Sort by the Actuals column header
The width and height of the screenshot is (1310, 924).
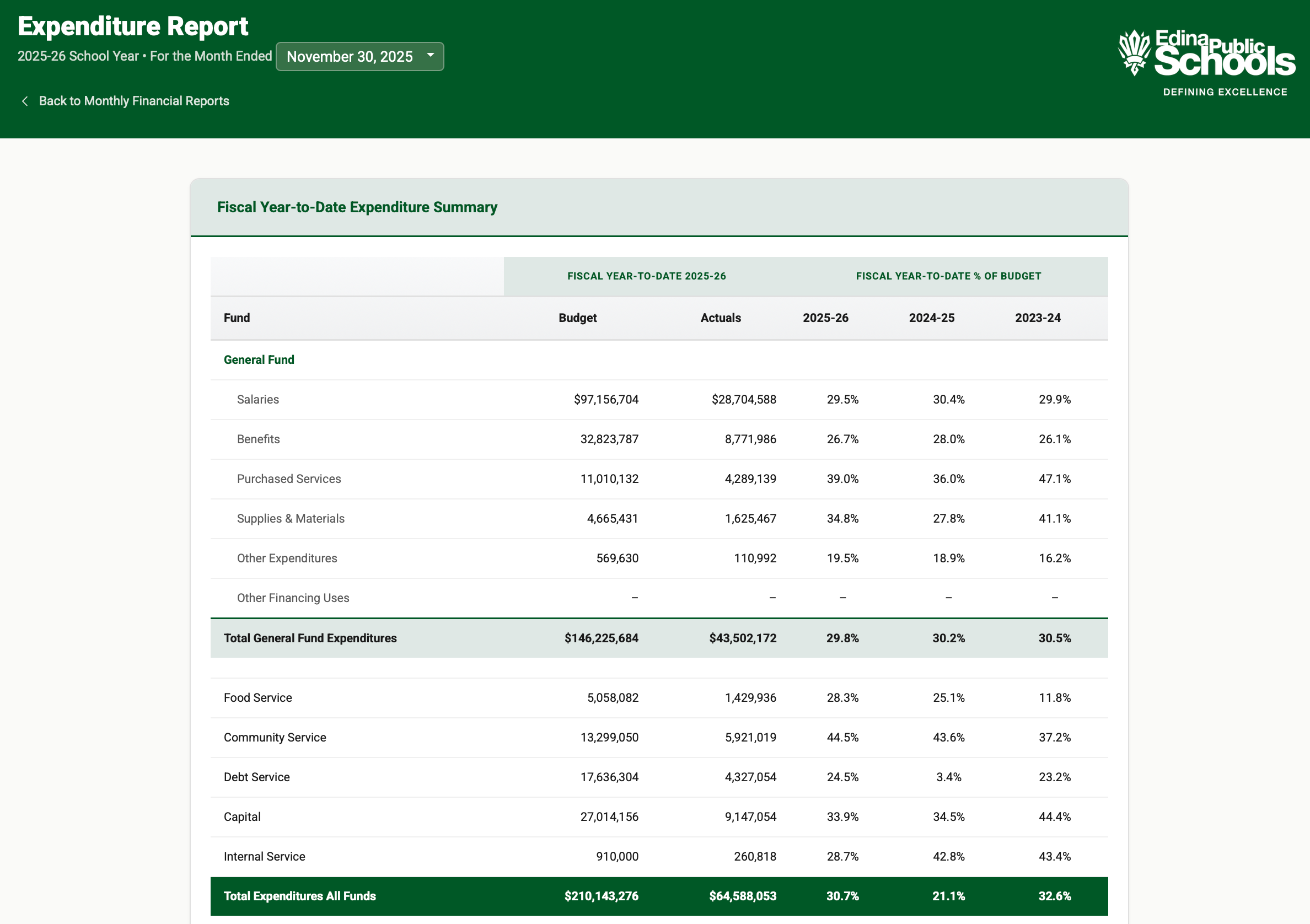(x=721, y=318)
